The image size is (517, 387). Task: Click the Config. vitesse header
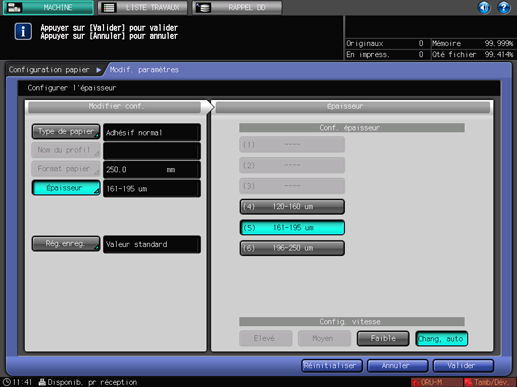352,322
